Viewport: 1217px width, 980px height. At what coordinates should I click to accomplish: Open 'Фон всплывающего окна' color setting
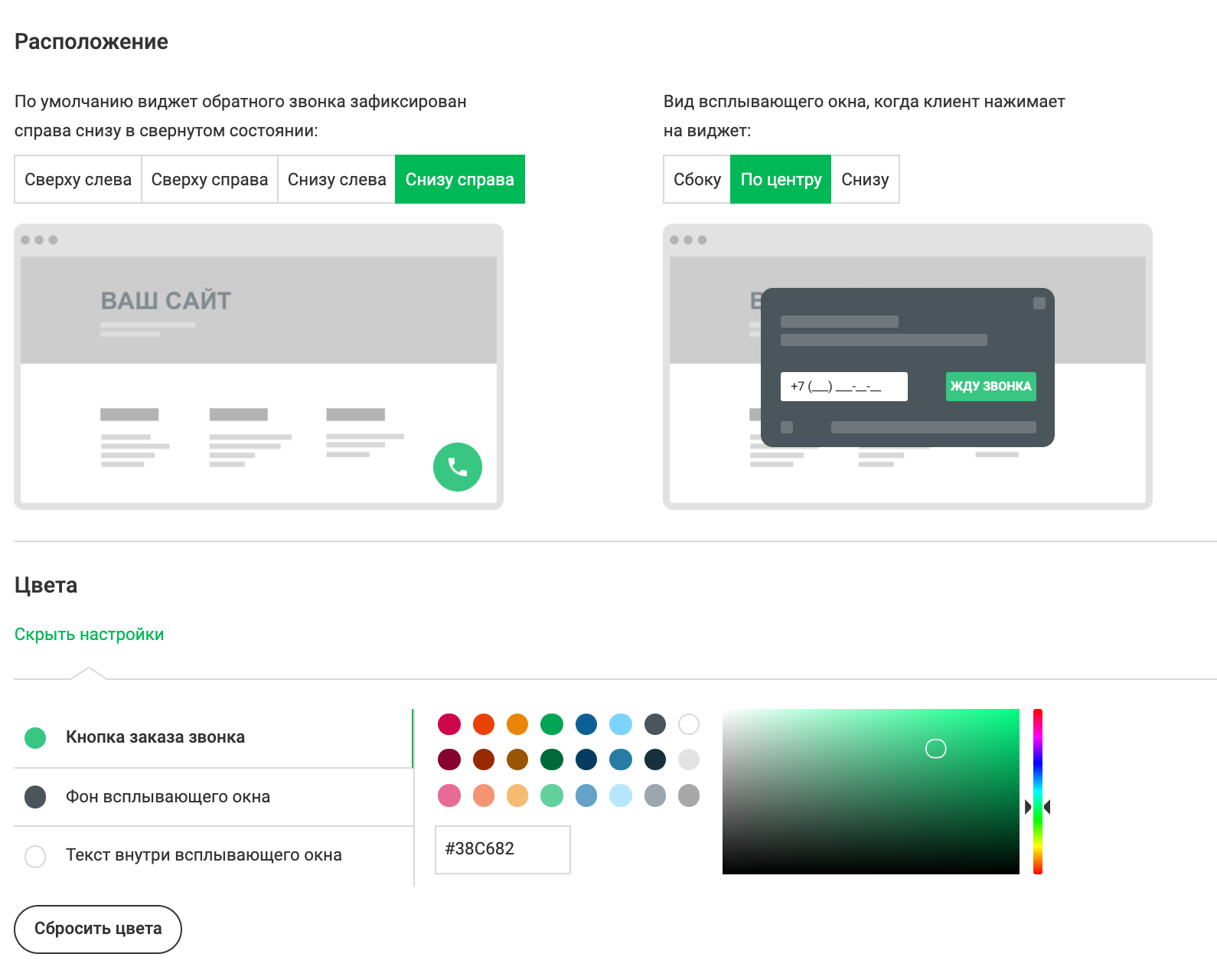click(168, 797)
